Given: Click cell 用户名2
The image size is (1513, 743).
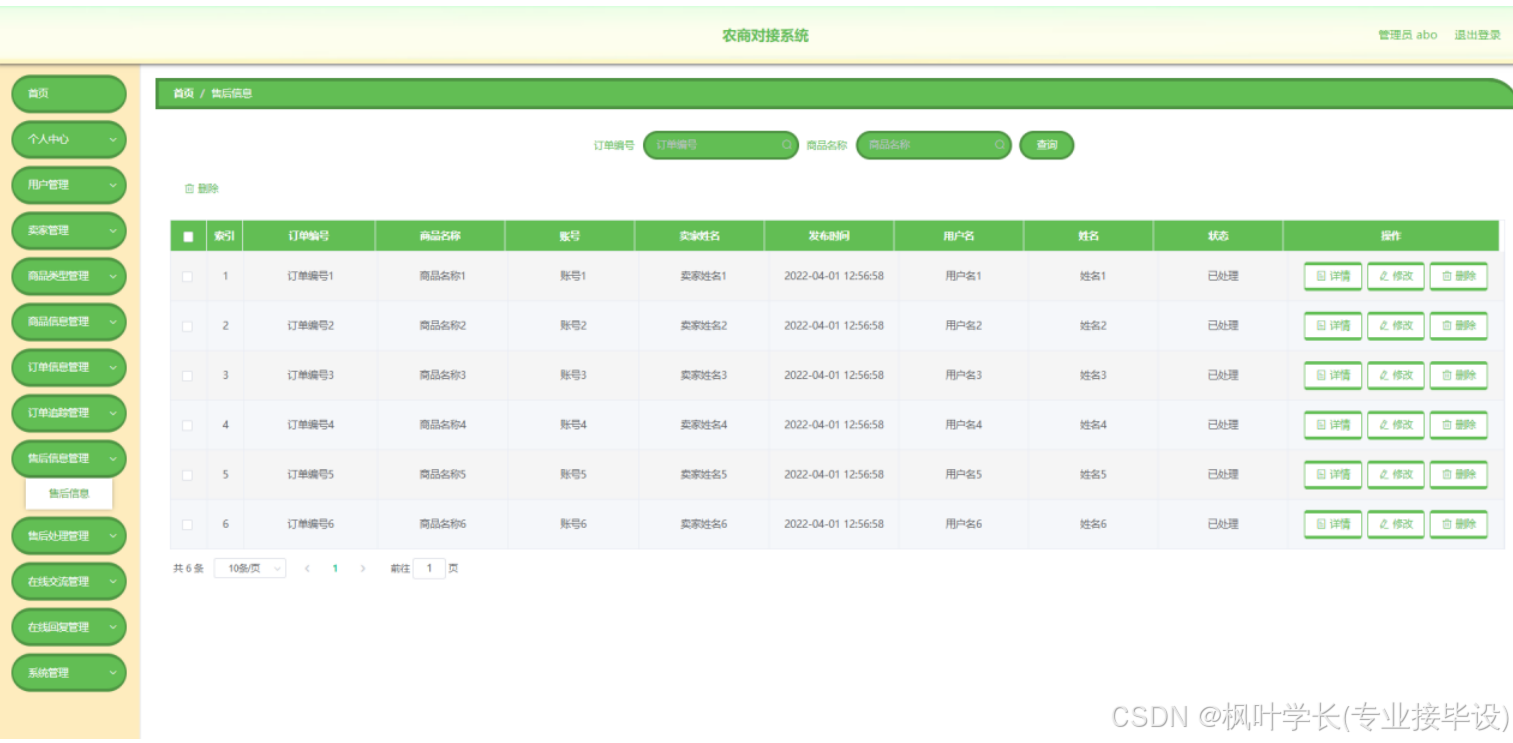Looking at the screenshot, I should click(x=963, y=326).
